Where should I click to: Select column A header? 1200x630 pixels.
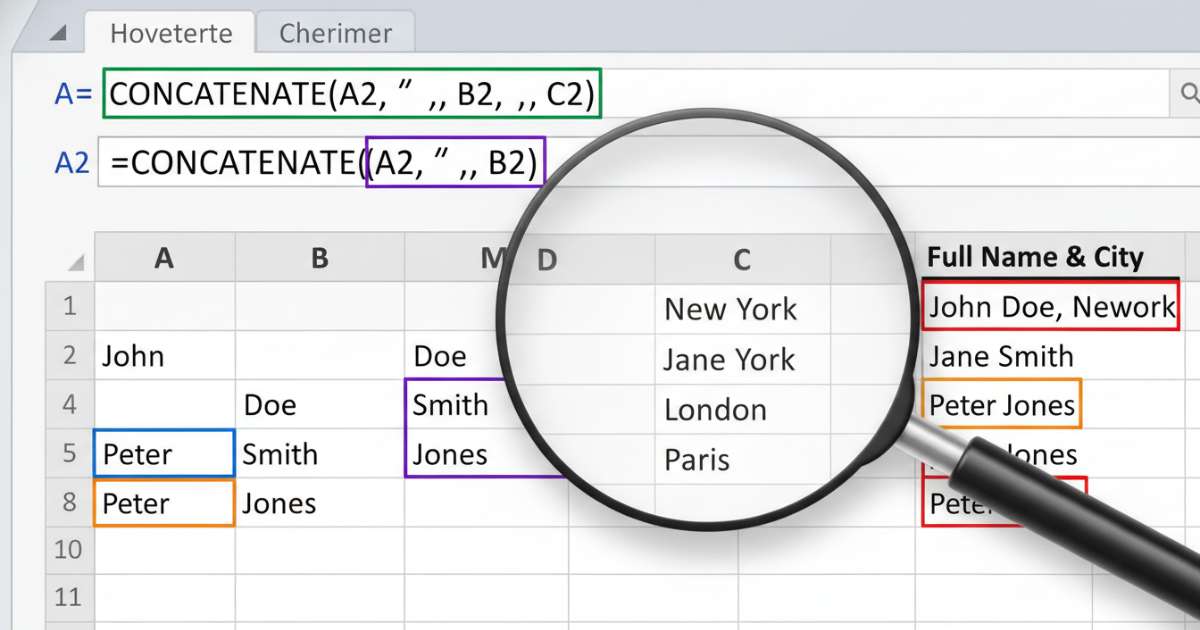165,259
